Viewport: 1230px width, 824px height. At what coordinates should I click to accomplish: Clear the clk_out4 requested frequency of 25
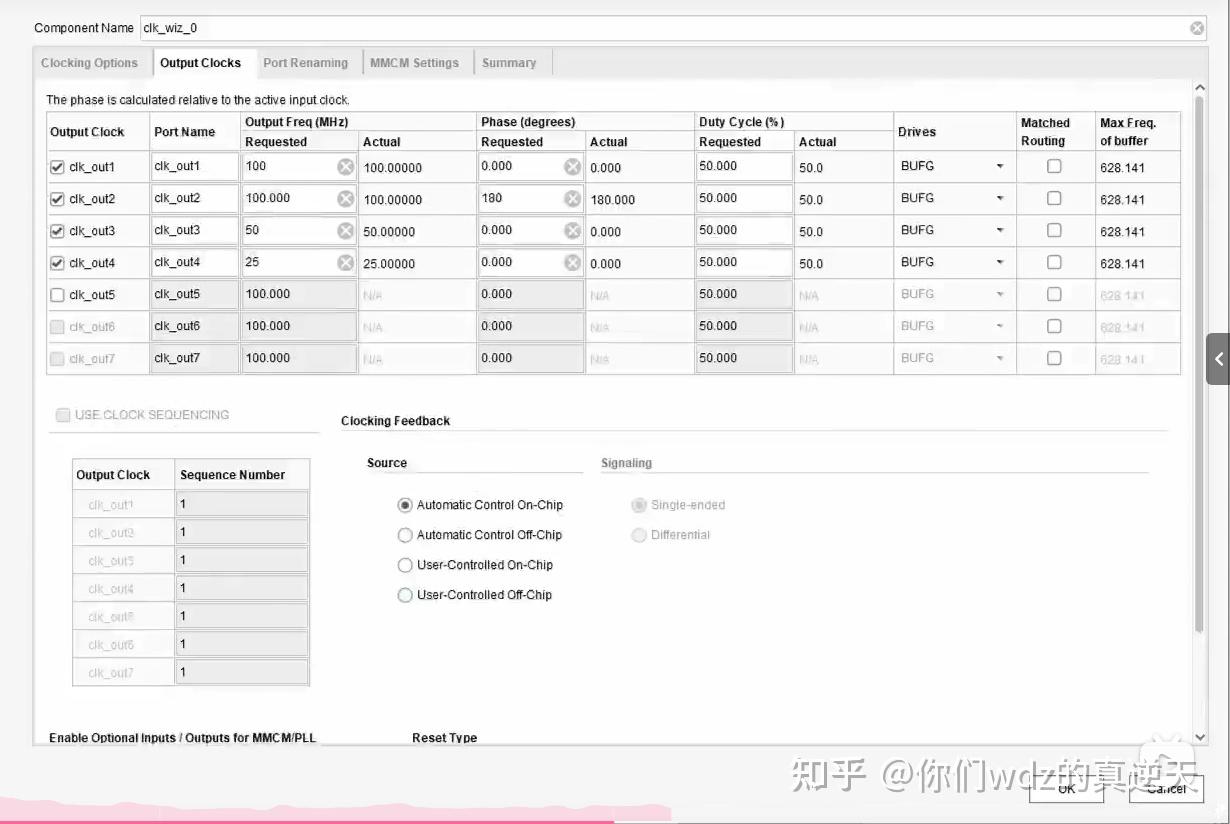point(344,263)
